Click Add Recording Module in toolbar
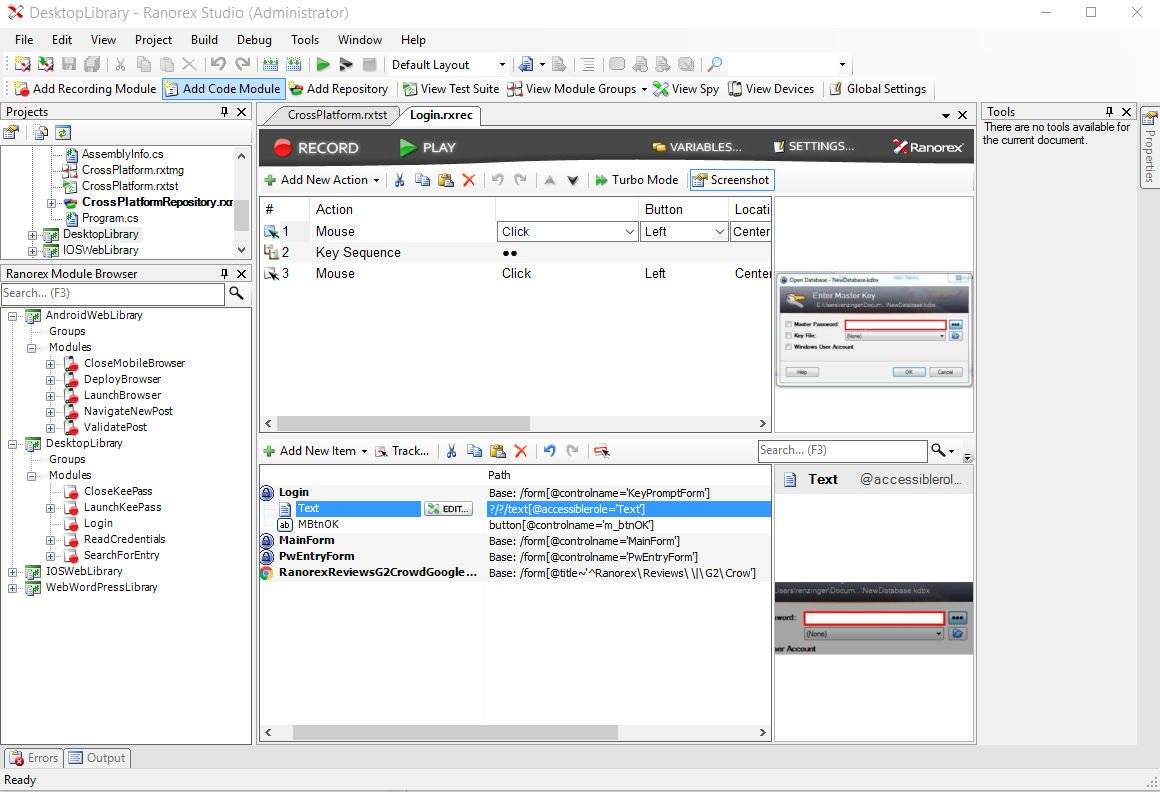Image resolution: width=1160 pixels, height=792 pixels. [x=84, y=89]
